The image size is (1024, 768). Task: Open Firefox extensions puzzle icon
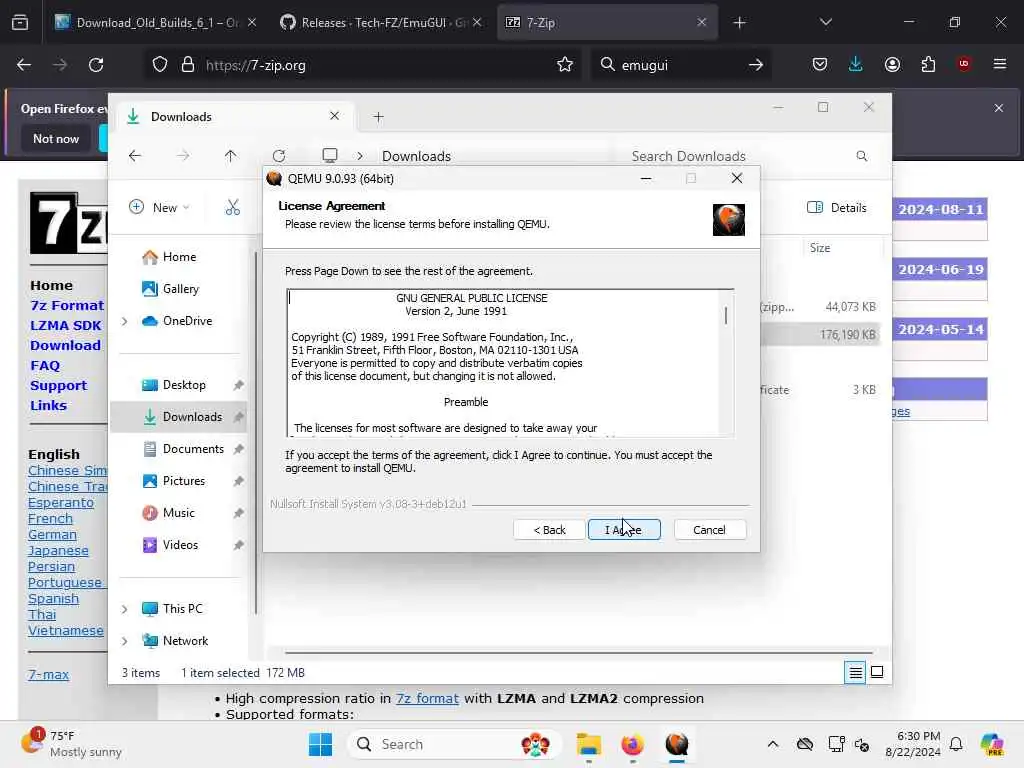[928, 65]
